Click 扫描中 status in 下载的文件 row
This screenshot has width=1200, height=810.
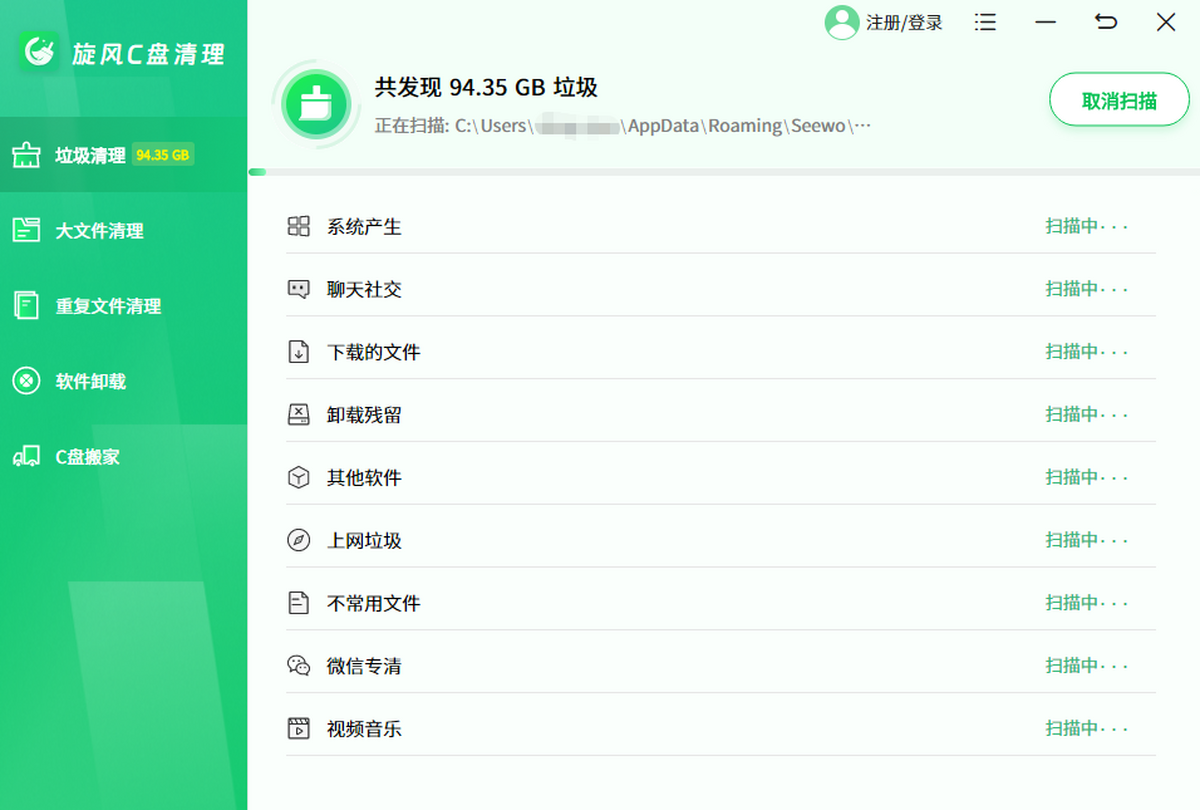(x=1087, y=352)
